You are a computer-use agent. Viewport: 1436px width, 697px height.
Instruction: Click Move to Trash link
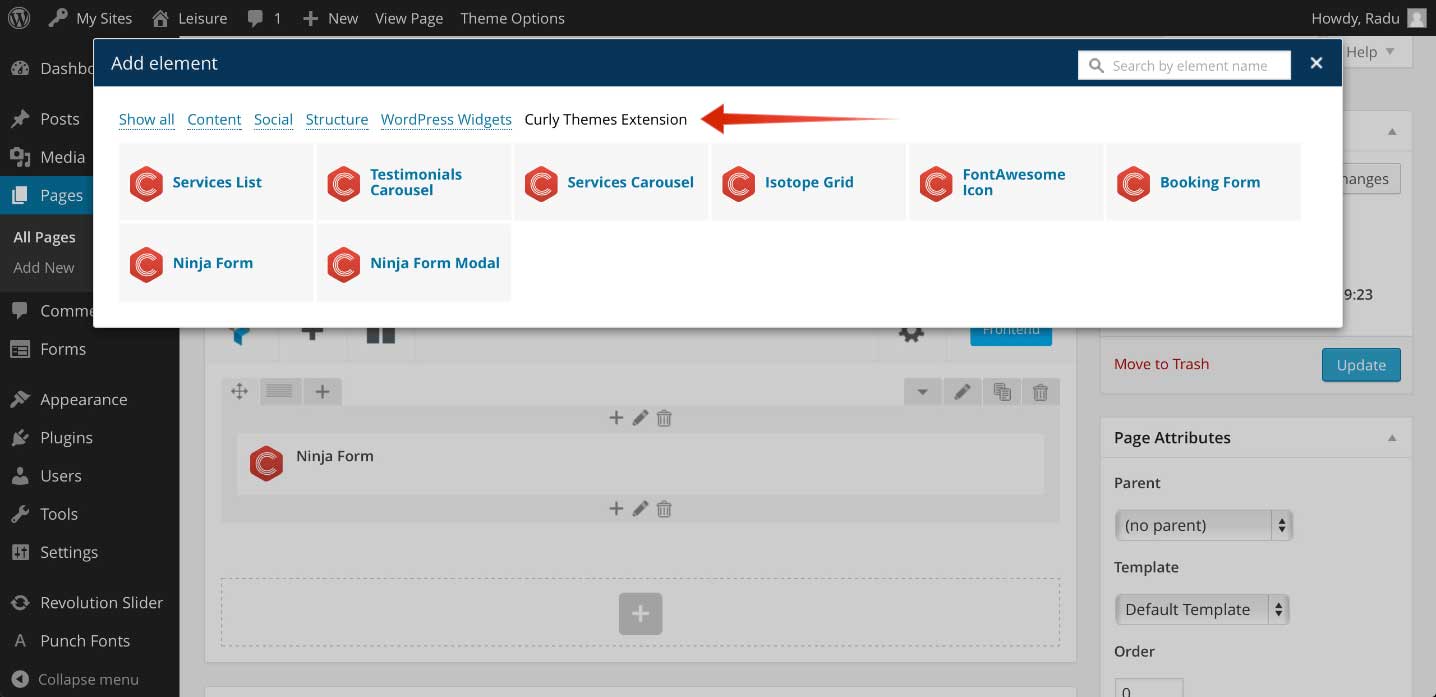click(1161, 364)
